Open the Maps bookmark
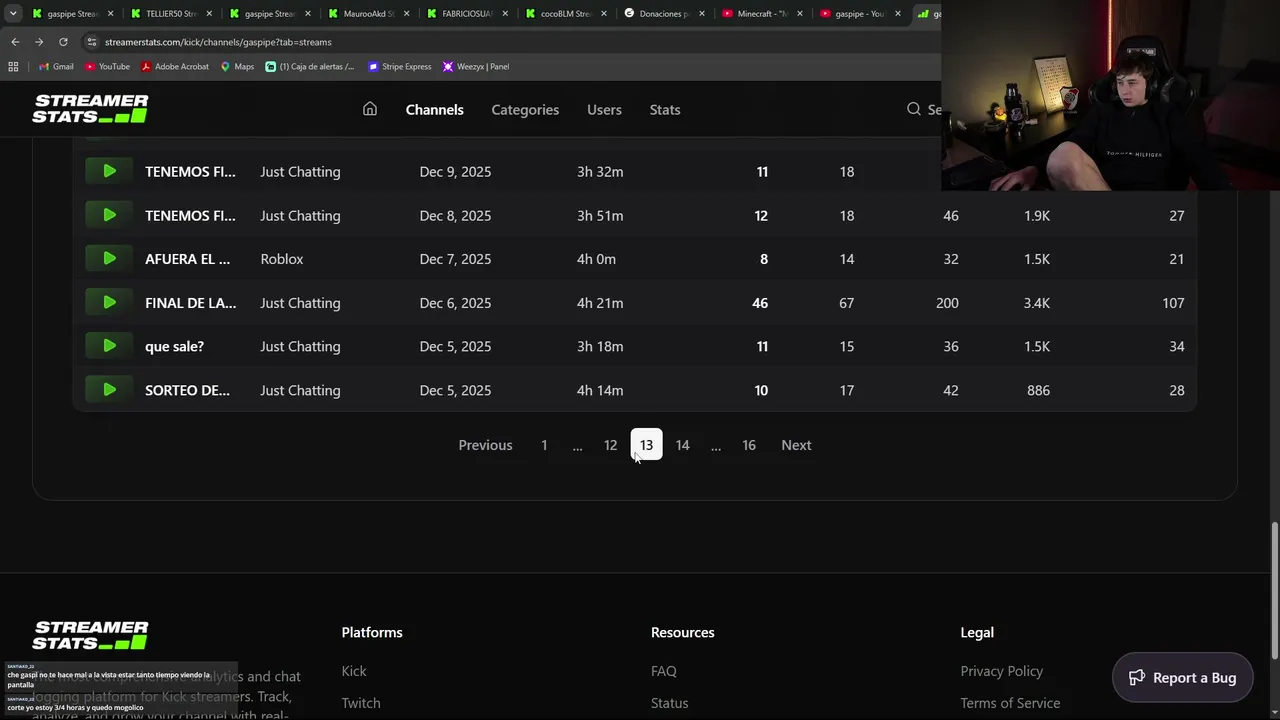This screenshot has width=1280, height=720. coord(237,66)
